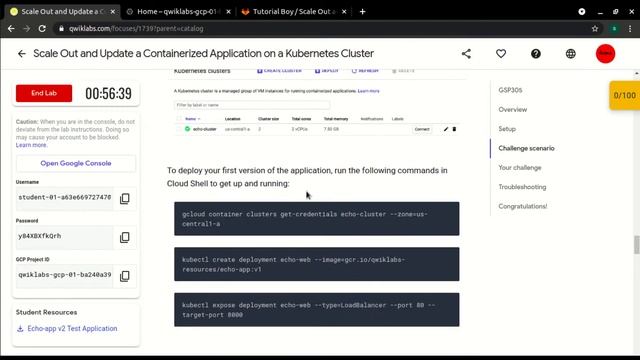Open the Chrome three-dot menu

[630, 29]
